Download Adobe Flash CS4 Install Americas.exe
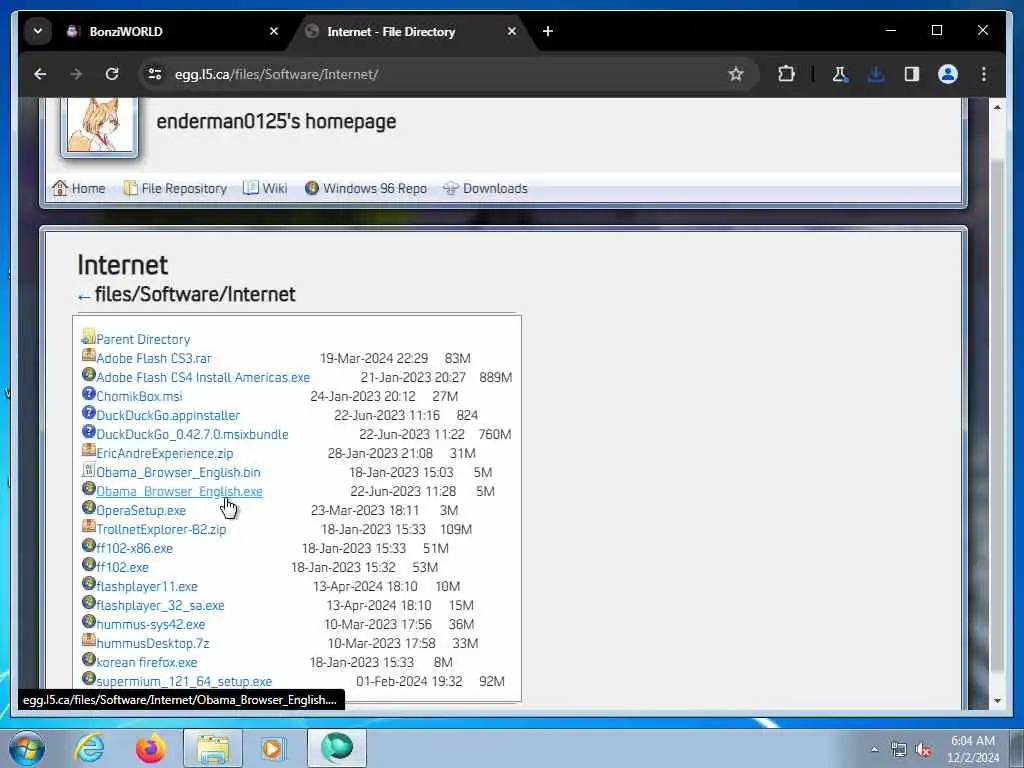Screen dimensions: 1024x768 click(x=203, y=377)
